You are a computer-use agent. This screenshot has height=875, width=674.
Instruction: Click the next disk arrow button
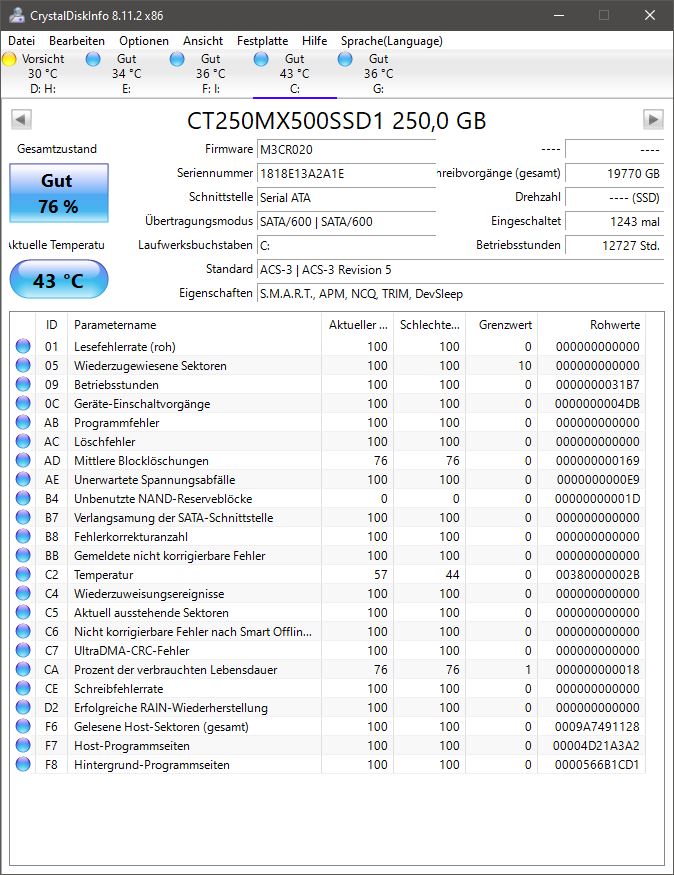[x=653, y=119]
